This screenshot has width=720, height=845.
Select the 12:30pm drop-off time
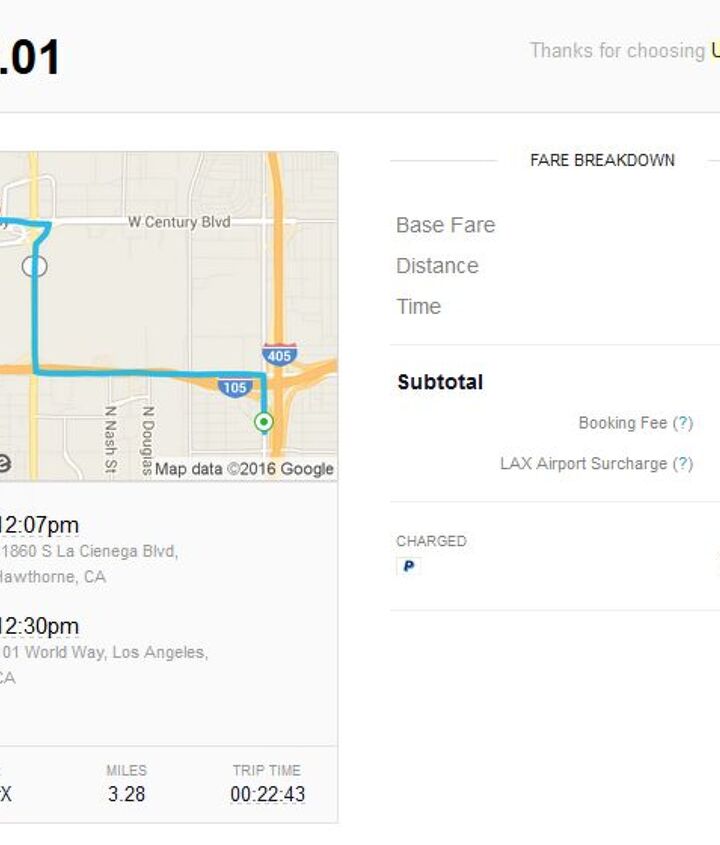point(40,626)
